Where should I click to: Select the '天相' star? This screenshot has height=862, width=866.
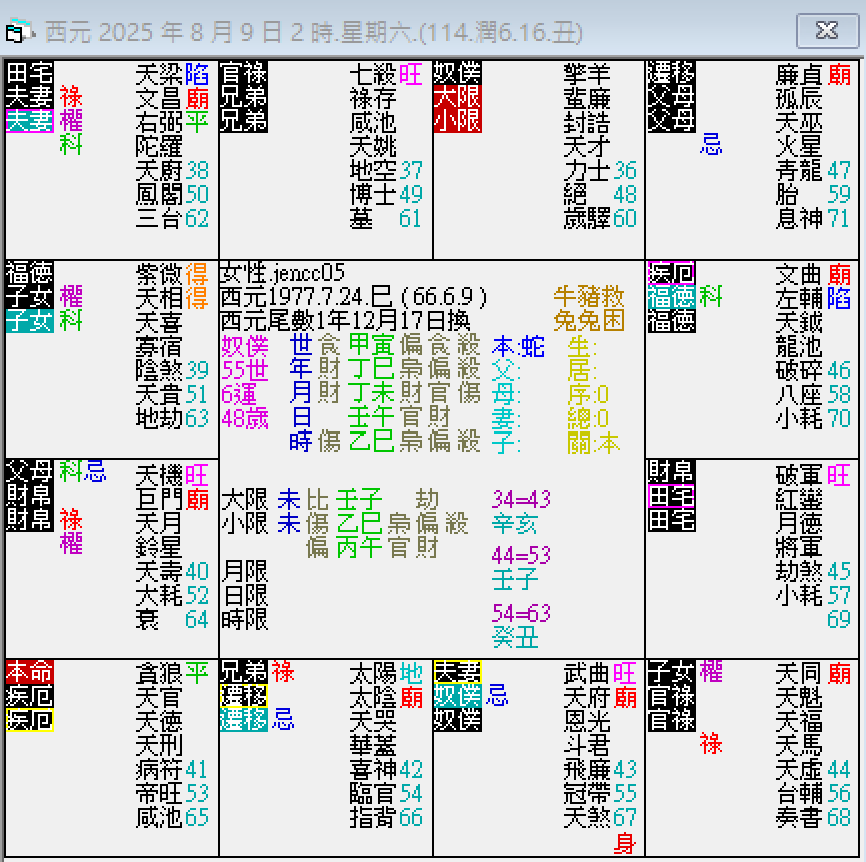[159, 298]
